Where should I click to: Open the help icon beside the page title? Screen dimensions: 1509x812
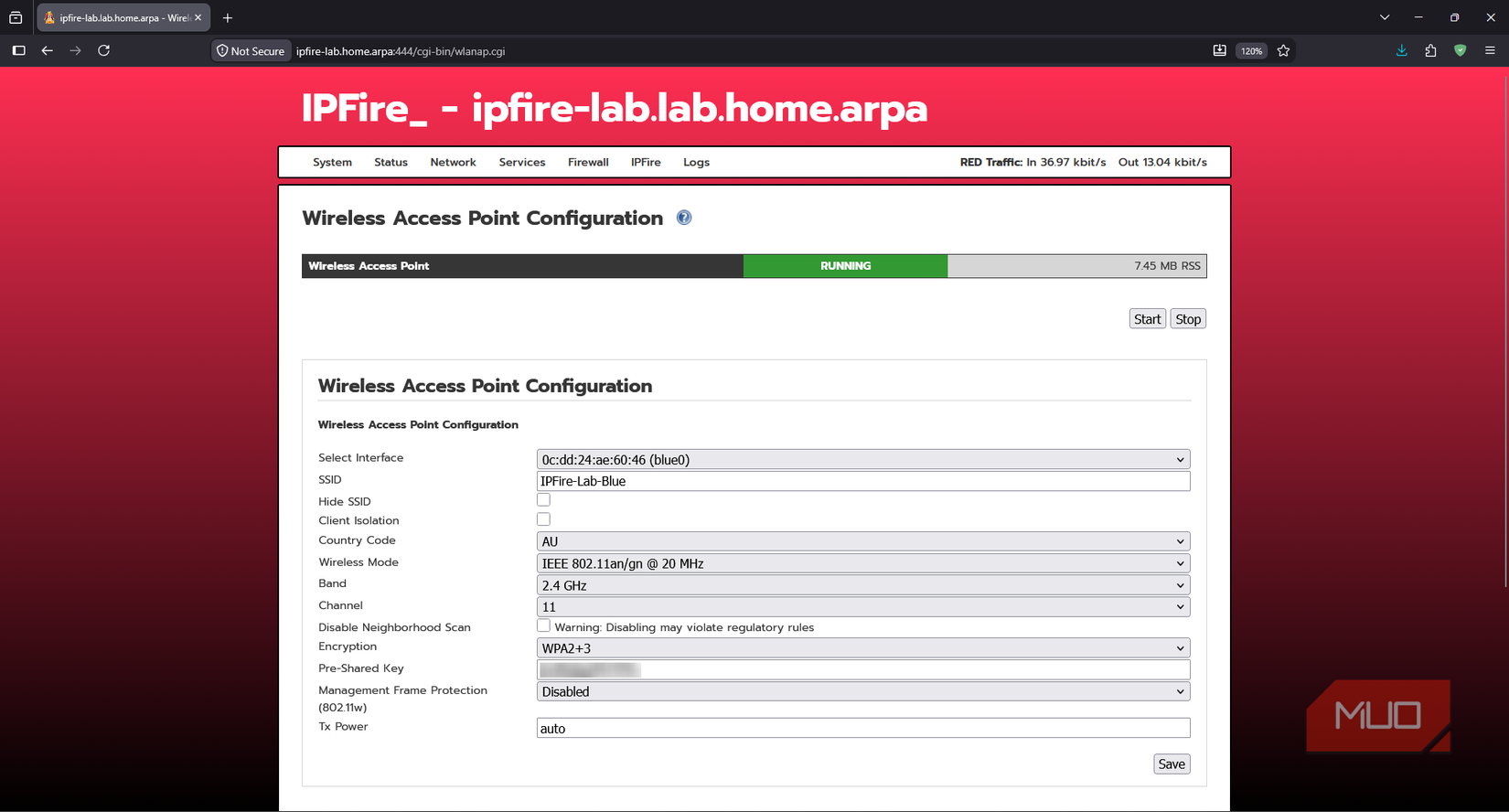point(684,218)
